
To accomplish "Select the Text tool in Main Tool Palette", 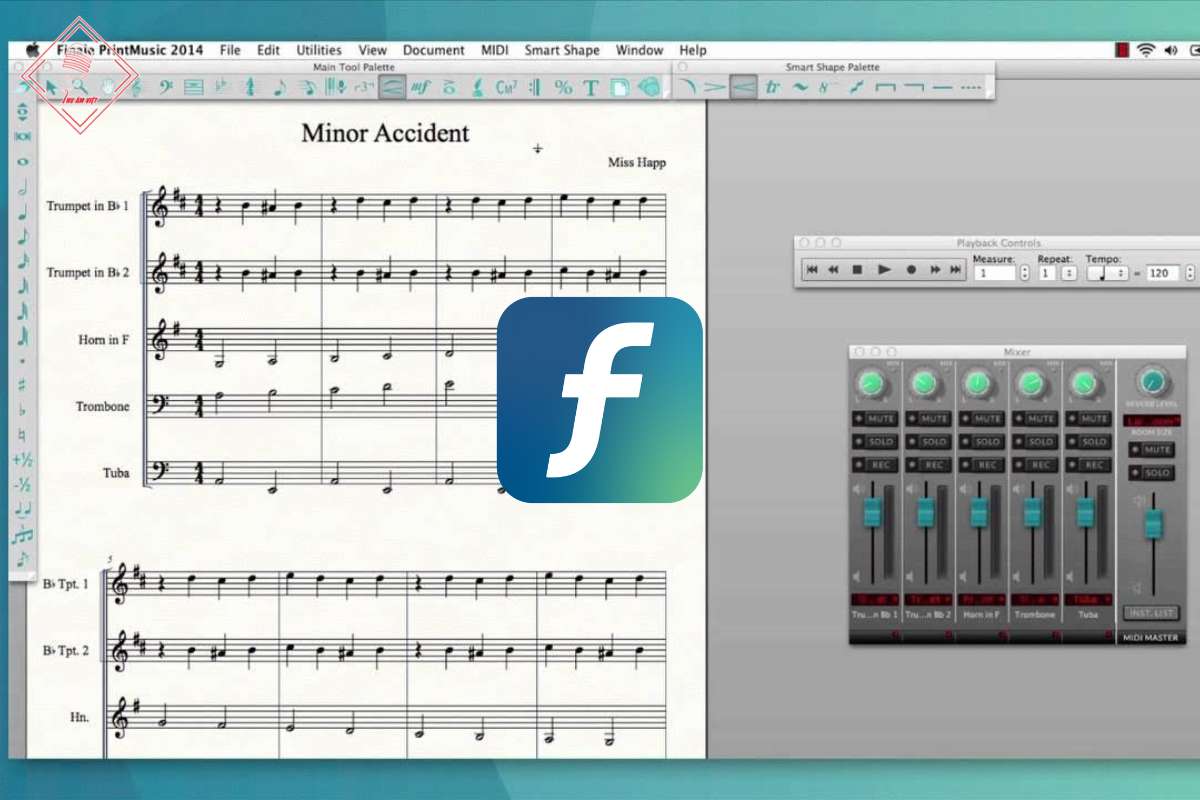I will [591, 88].
